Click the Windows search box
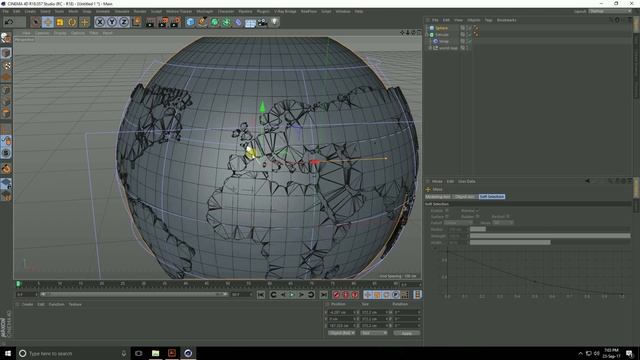This screenshot has height=360, width=640. [x=73, y=353]
